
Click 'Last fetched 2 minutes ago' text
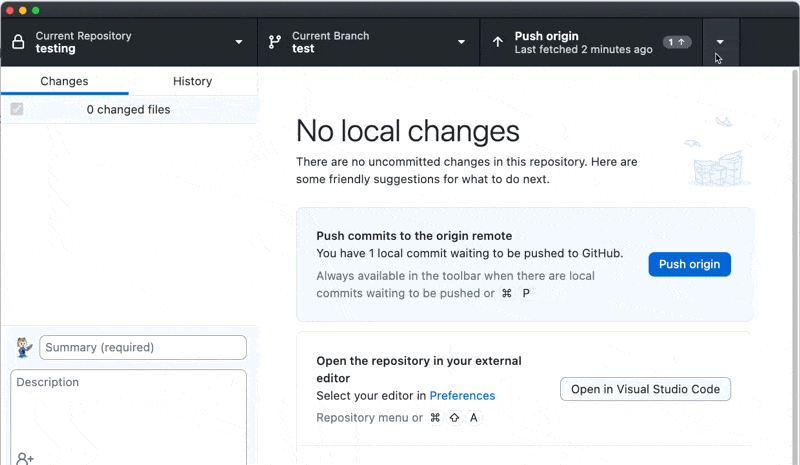pyautogui.click(x=583, y=50)
